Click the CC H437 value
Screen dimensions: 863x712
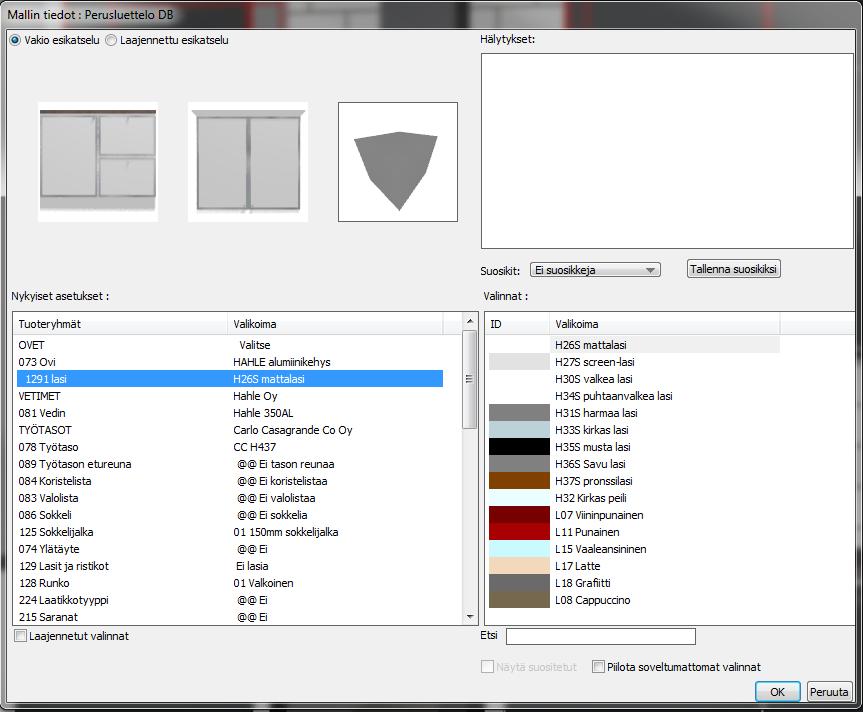tap(254, 447)
